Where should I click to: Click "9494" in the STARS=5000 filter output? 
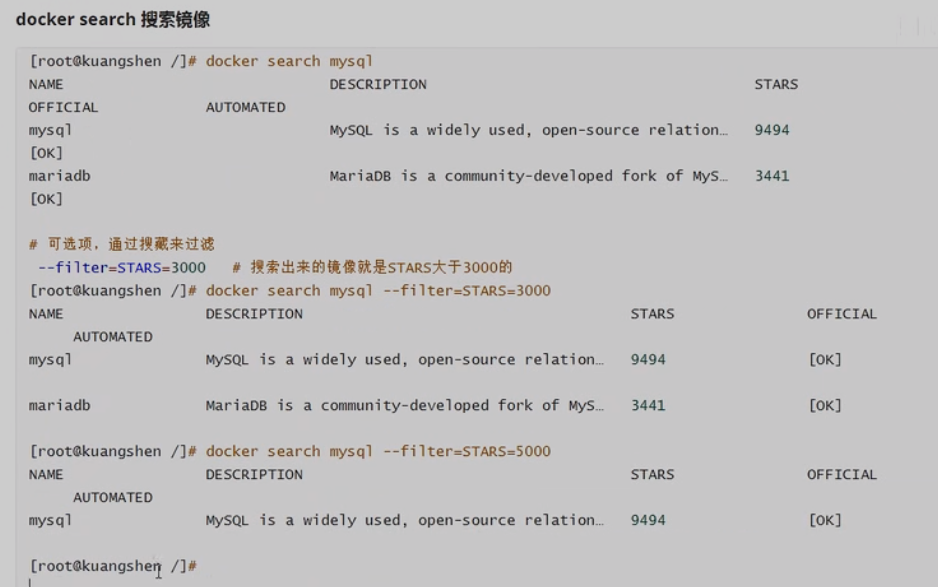pos(648,521)
